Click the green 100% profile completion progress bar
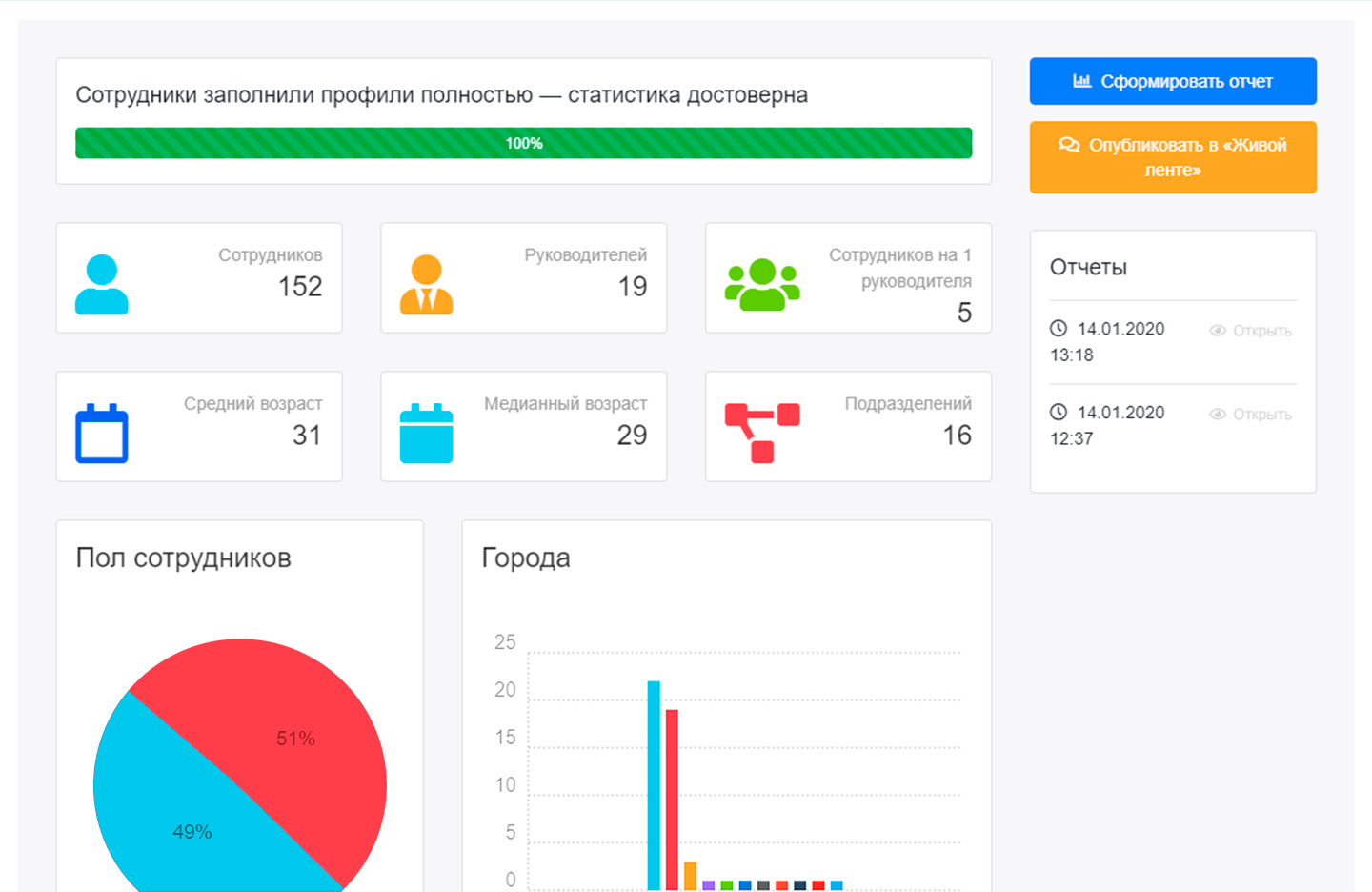This screenshot has height=892, width=1372. (x=523, y=143)
